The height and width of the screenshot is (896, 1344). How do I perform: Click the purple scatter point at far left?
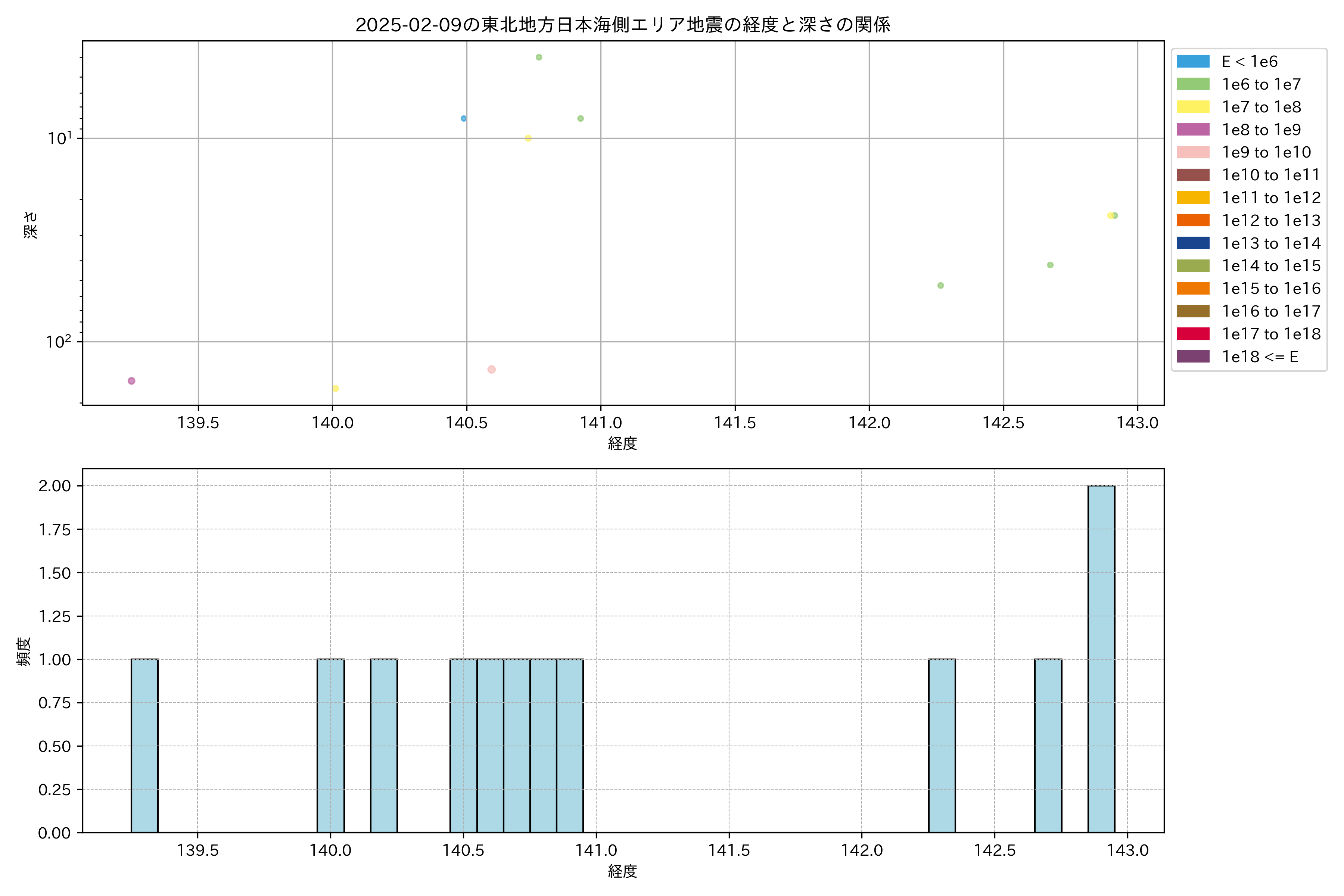click(131, 381)
